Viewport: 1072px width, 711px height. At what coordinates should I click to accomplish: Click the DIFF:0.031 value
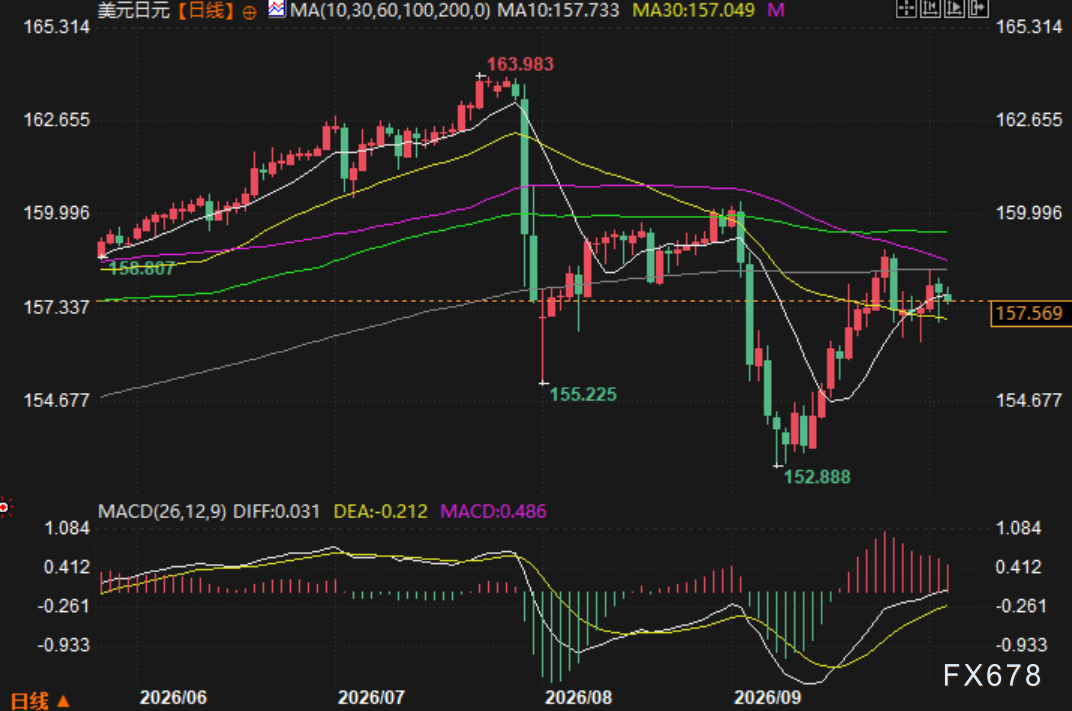276,511
